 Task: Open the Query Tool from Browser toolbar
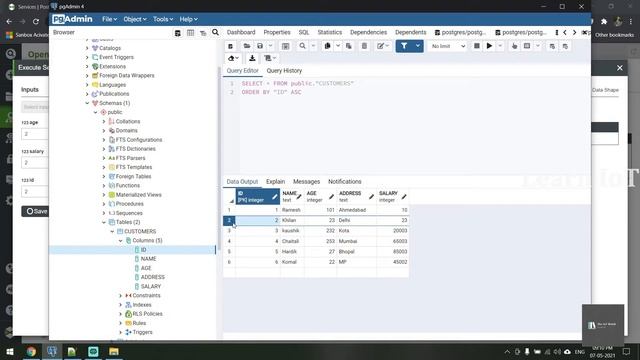[x=178, y=33]
